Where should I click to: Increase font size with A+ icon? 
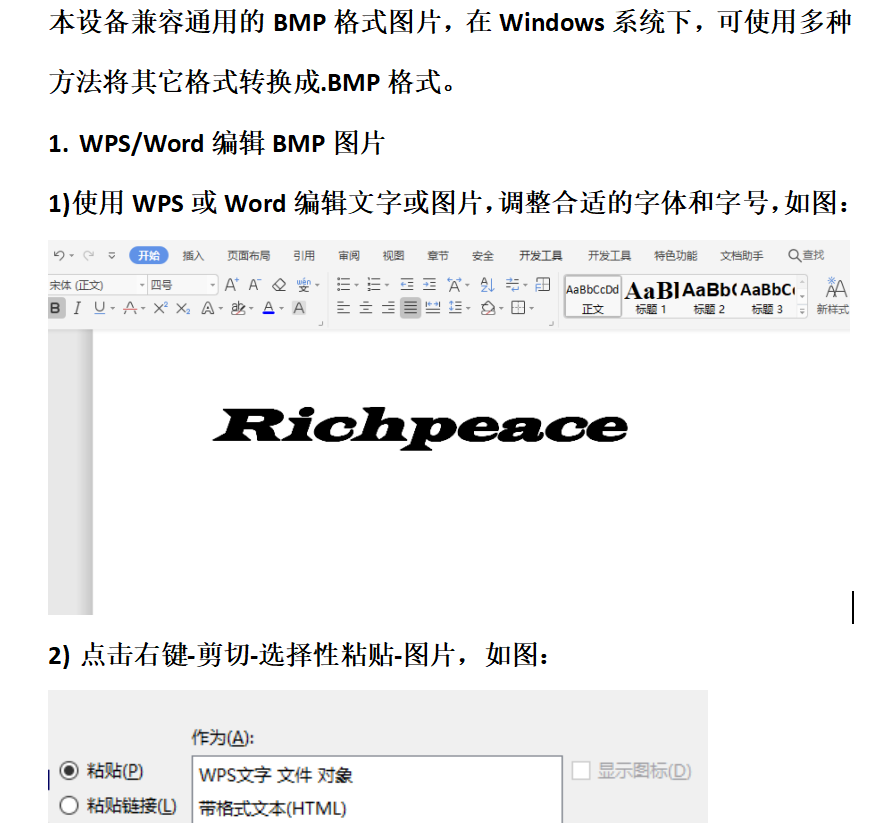[x=231, y=285]
